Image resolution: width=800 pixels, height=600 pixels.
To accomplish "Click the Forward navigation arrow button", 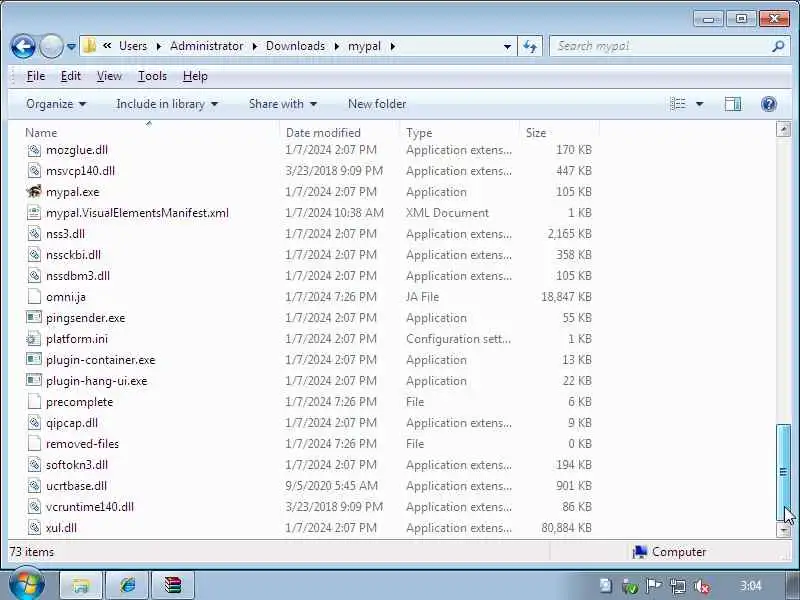I will [x=51, y=46].
